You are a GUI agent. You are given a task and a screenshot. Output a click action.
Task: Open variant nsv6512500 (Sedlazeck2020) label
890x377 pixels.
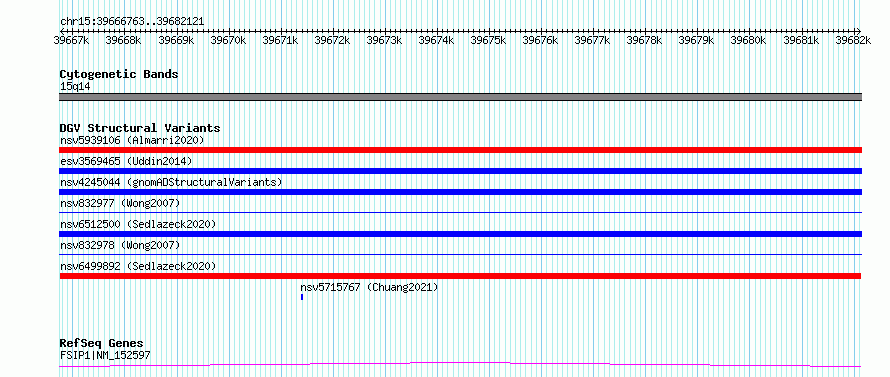click(x=138, y=224)
